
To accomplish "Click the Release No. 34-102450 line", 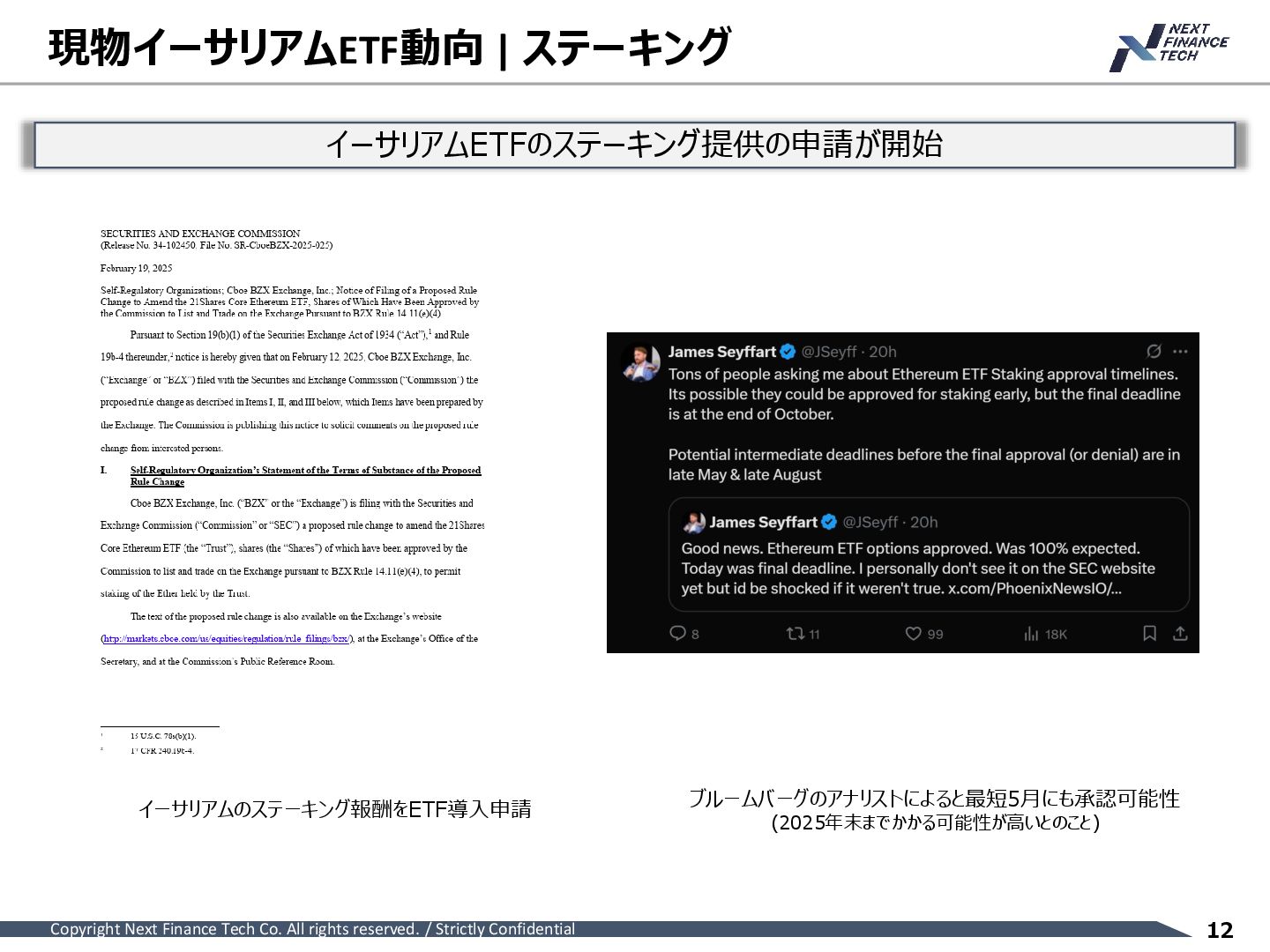I will pos(217,245).
